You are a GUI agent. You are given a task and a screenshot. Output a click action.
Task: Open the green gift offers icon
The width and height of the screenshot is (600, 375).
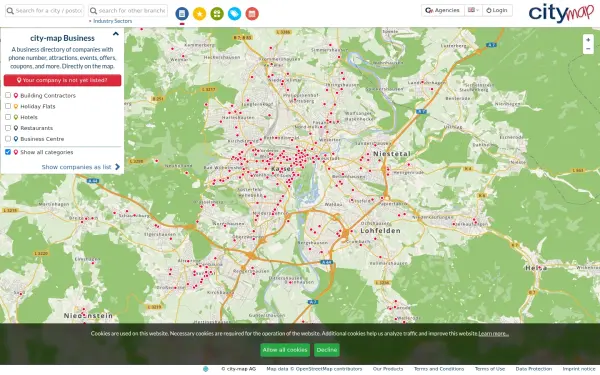pos(217,14)
